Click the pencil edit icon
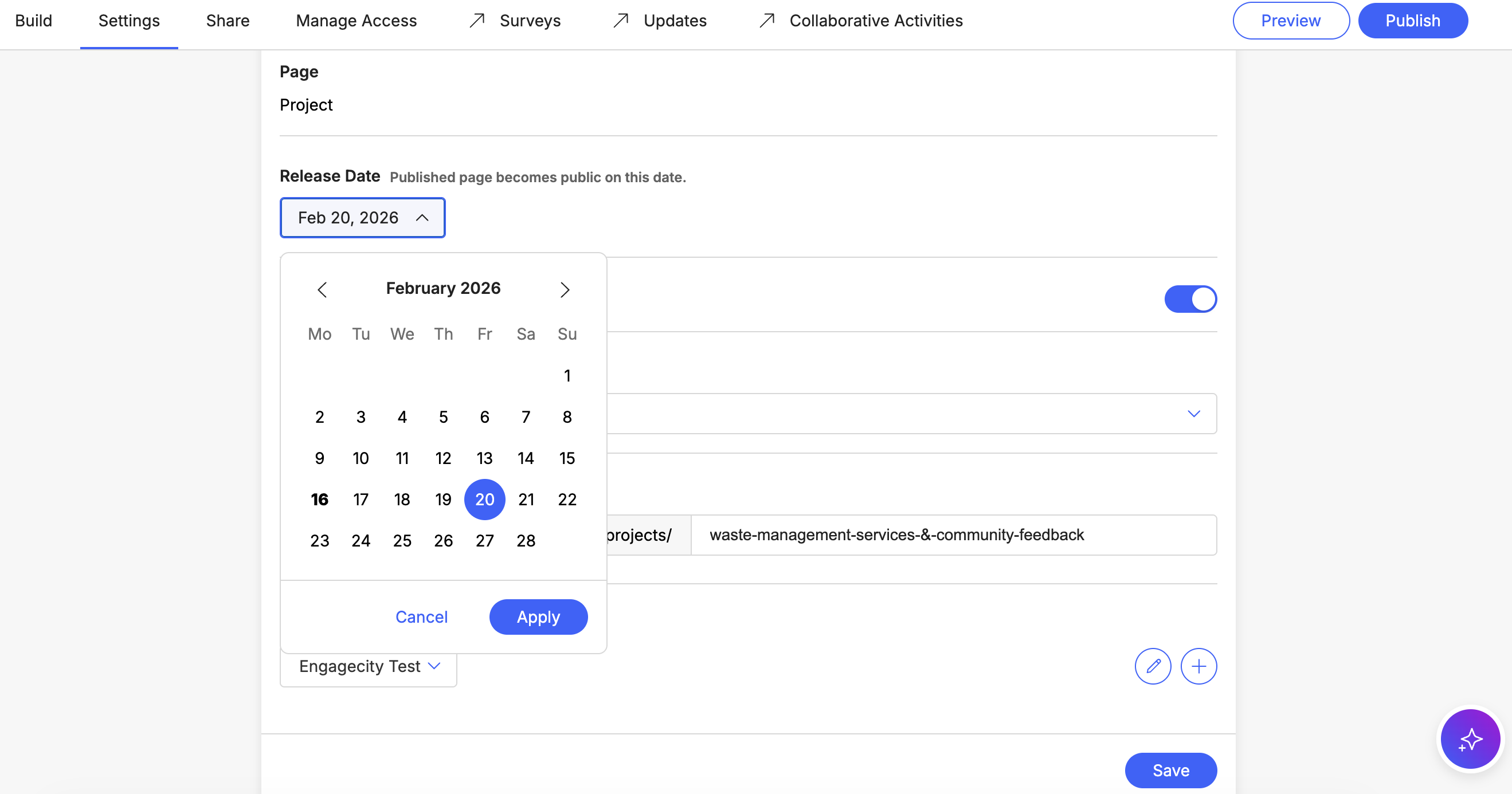Screen dimensions: 1512x794 [1153, 666]
